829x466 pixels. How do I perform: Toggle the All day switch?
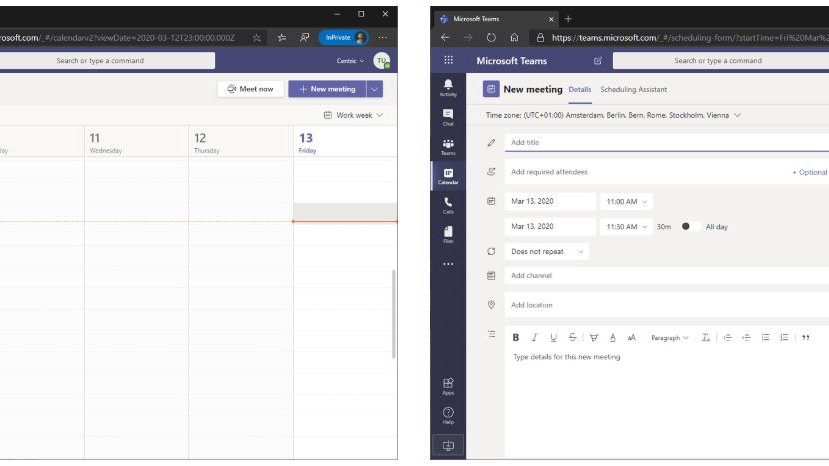[689, 226]
